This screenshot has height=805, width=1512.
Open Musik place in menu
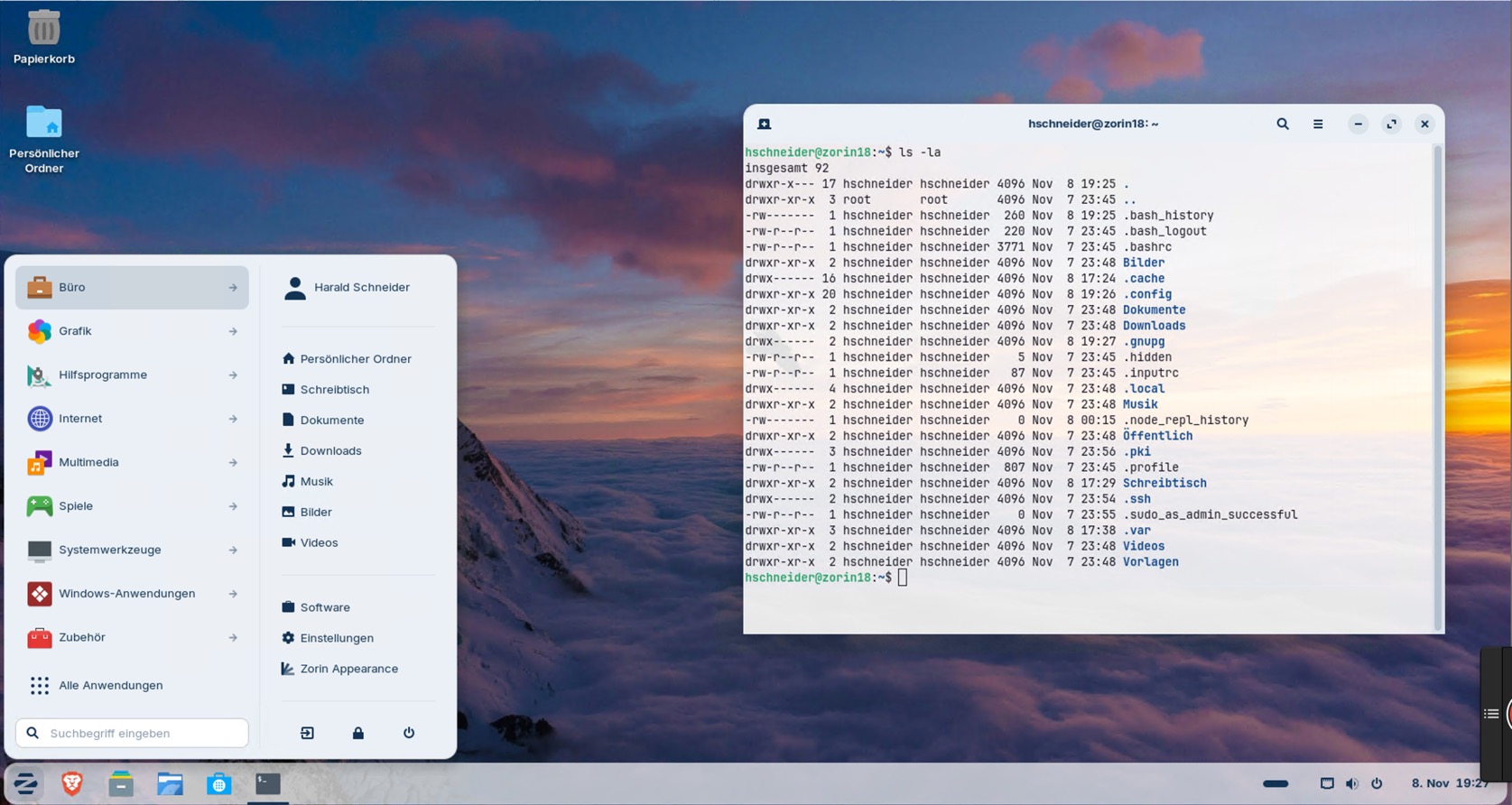click(x=308, y=482)
